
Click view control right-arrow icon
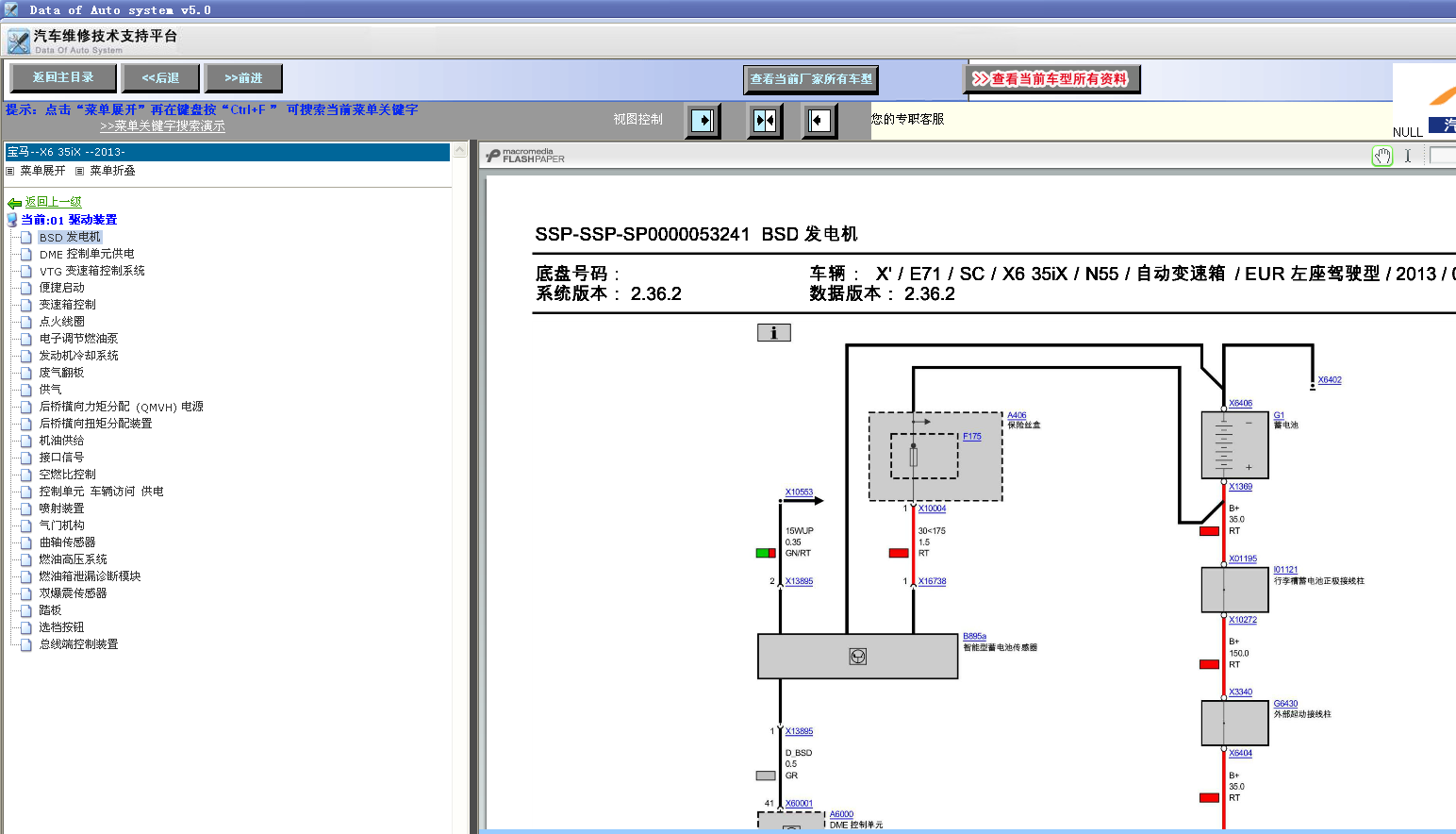pos(703,120)
